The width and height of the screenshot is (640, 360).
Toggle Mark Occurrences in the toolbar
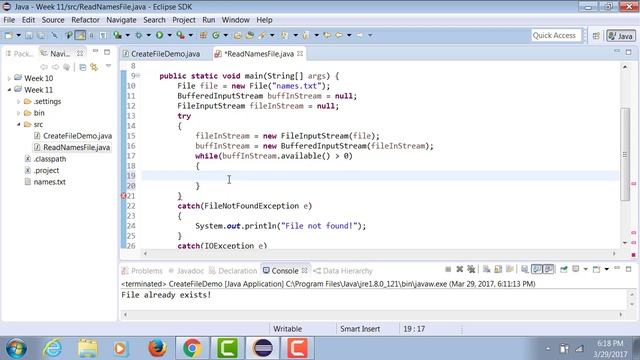click(x=80, y=36)
